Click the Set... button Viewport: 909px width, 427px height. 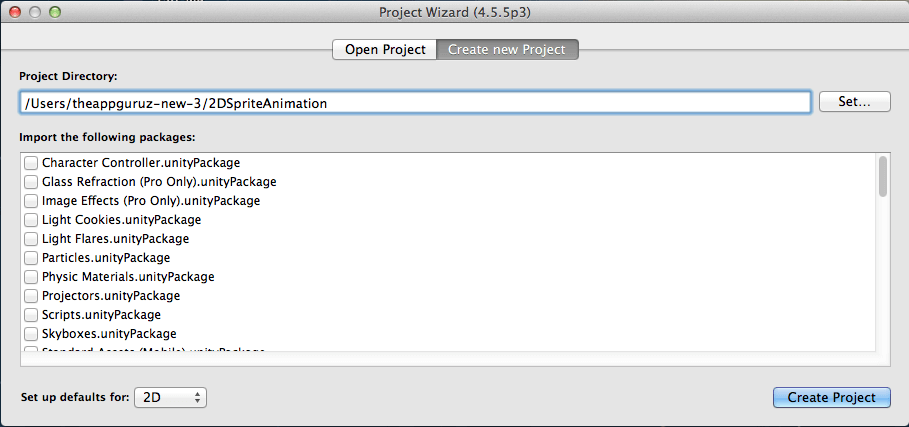tap(855, 101)
